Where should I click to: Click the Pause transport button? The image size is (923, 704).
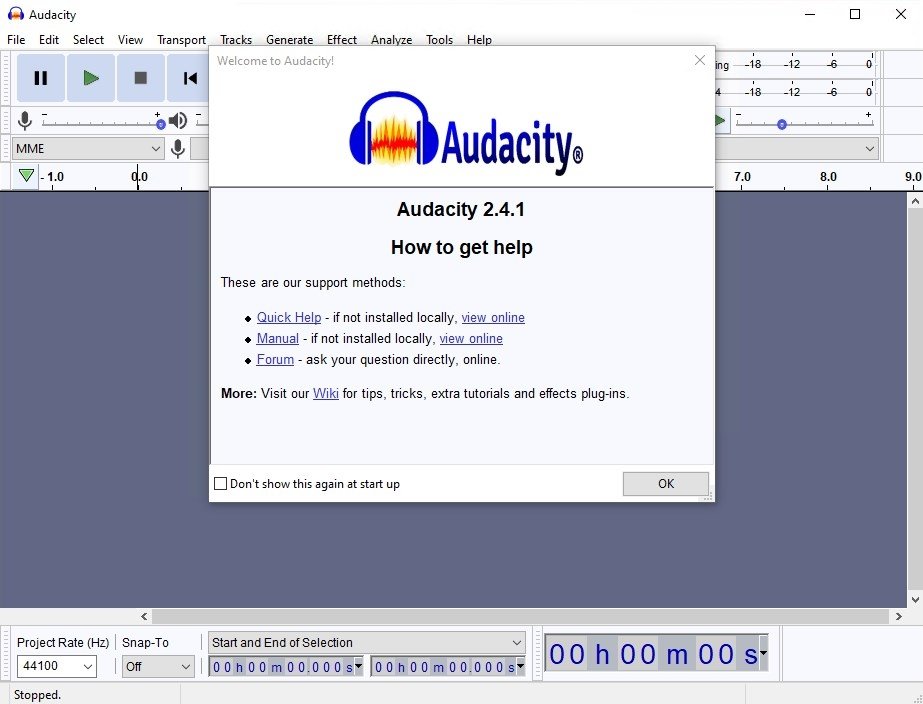click(41, 78)
